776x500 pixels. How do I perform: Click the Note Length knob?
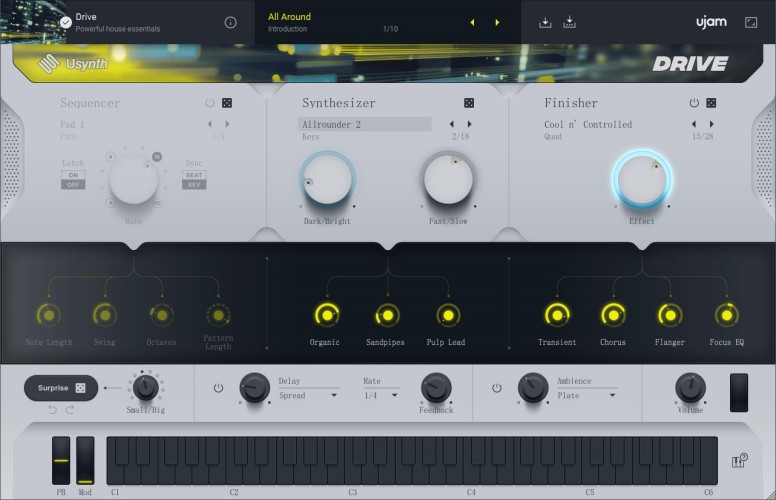(x=48, y=315)
